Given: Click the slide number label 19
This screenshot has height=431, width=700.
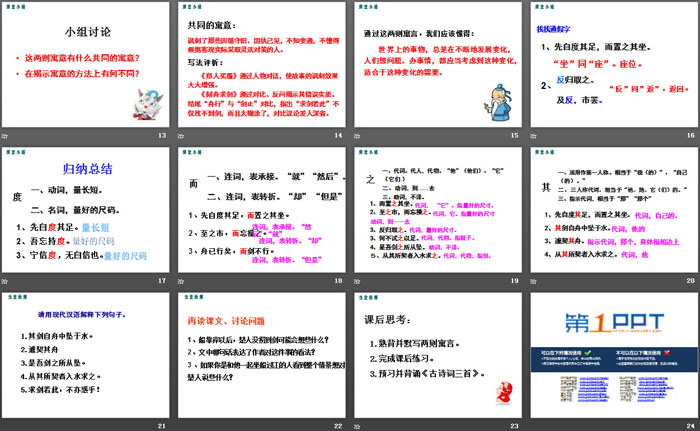Looking at the screenshot, I should tap(514, 280).
